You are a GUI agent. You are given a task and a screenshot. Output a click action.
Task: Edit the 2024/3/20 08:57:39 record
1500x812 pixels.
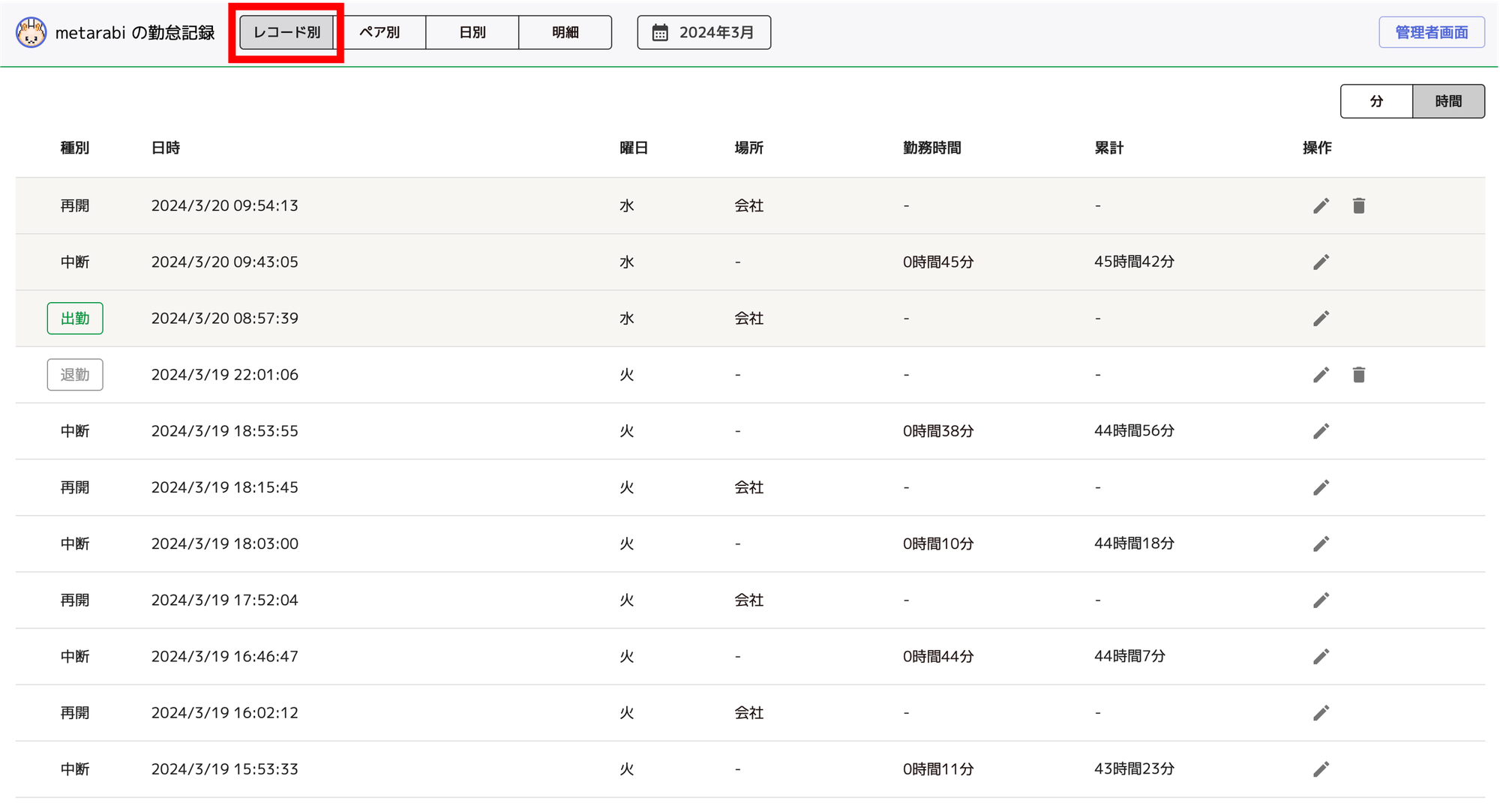pyautogui.click(x=1321, y=319)
